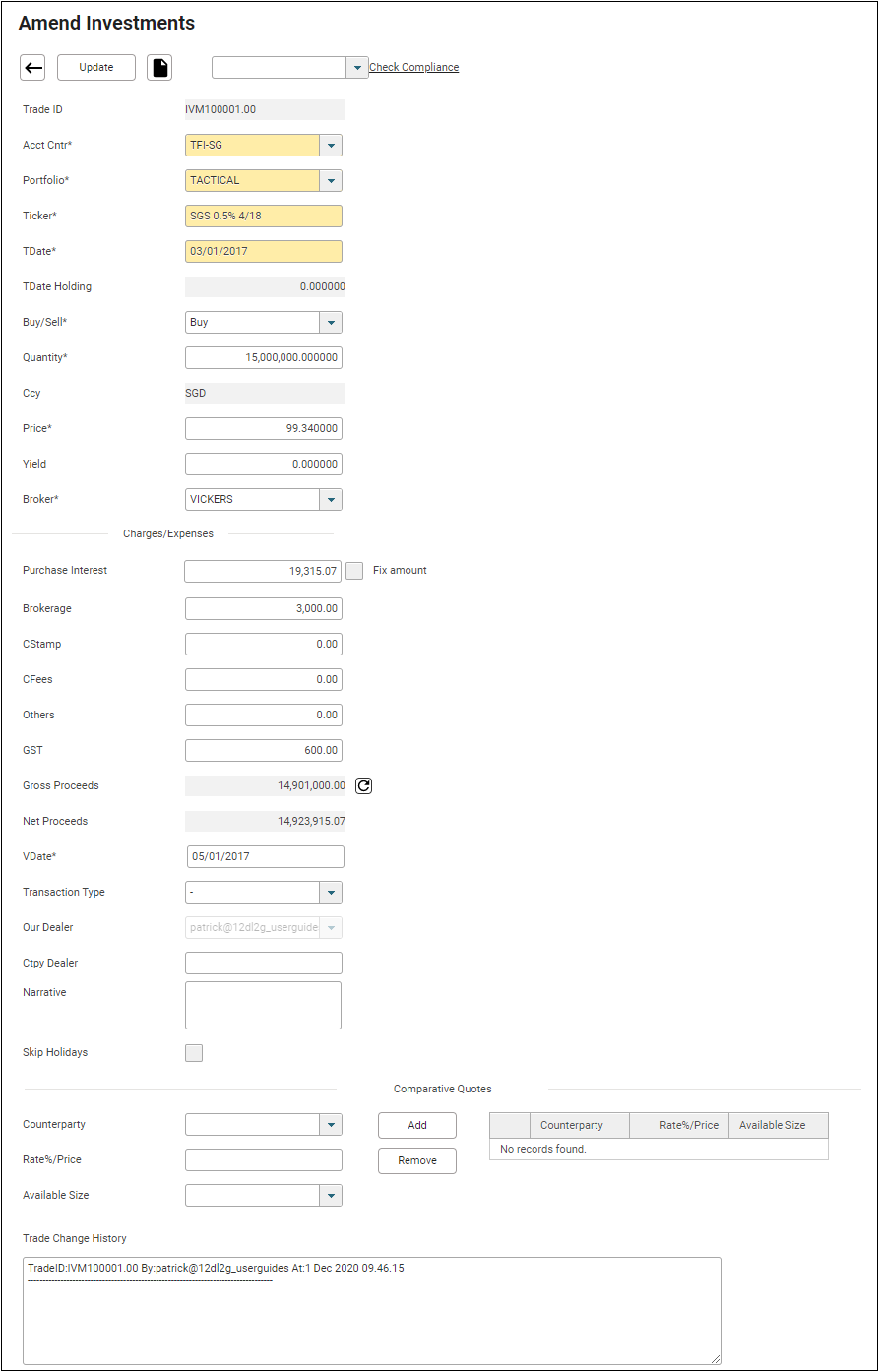Open the Acct Cntr dropdown
Viewport: 879px width, 1372px height.
click(x=331, y=146)
